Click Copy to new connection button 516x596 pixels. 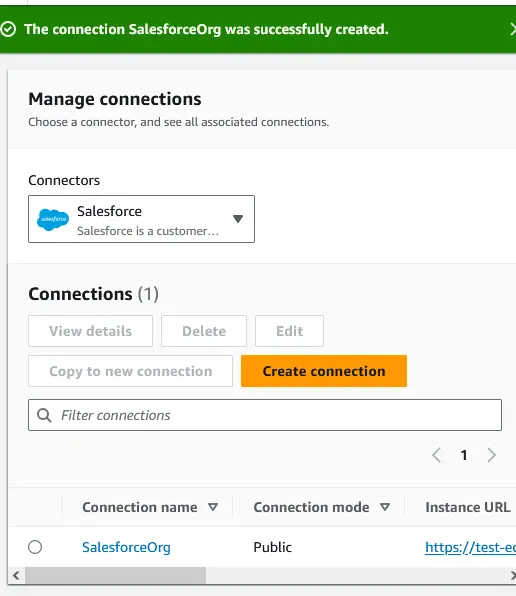pyautogui.click(x=130, y=371)
